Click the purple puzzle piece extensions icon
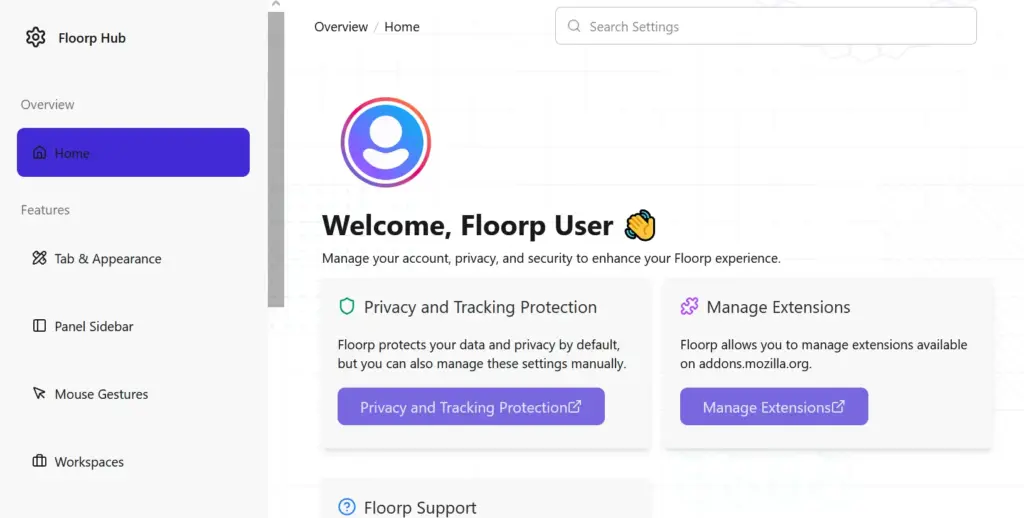 [x=689, y=307]
